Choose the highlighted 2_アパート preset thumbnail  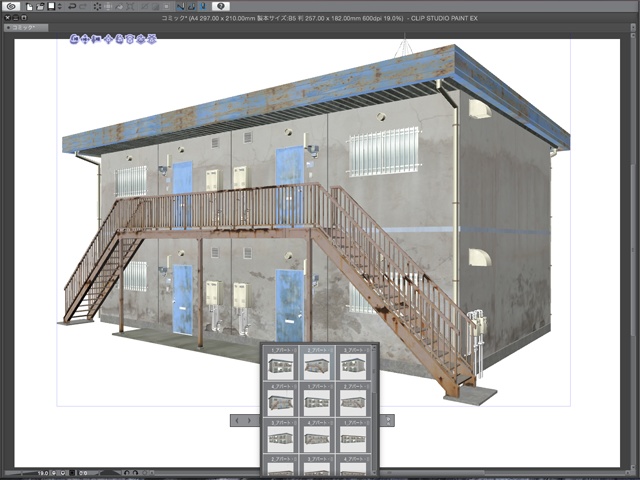tap(317, 362)
